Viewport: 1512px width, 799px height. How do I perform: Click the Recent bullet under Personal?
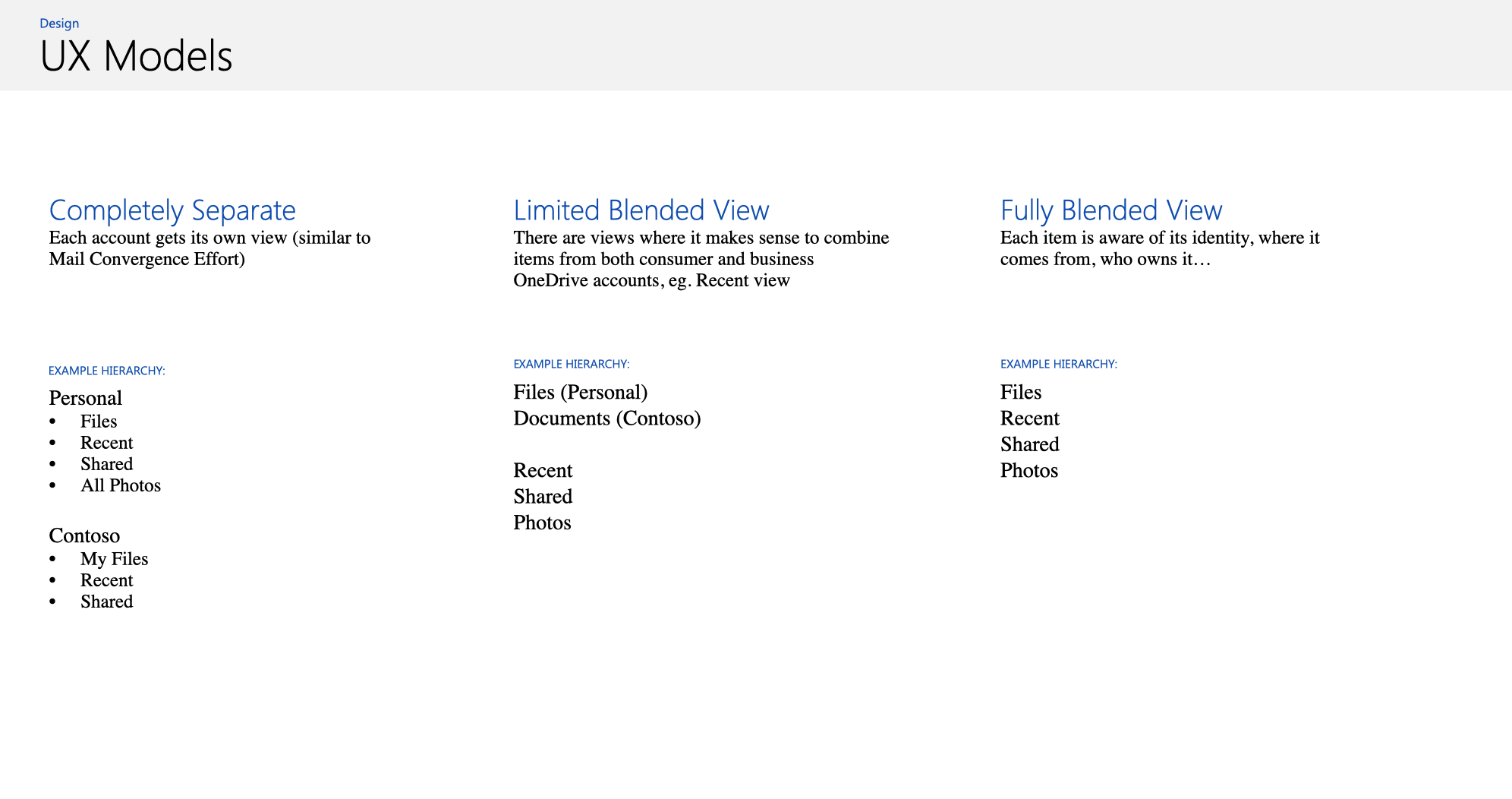click(x=106, y=443)
